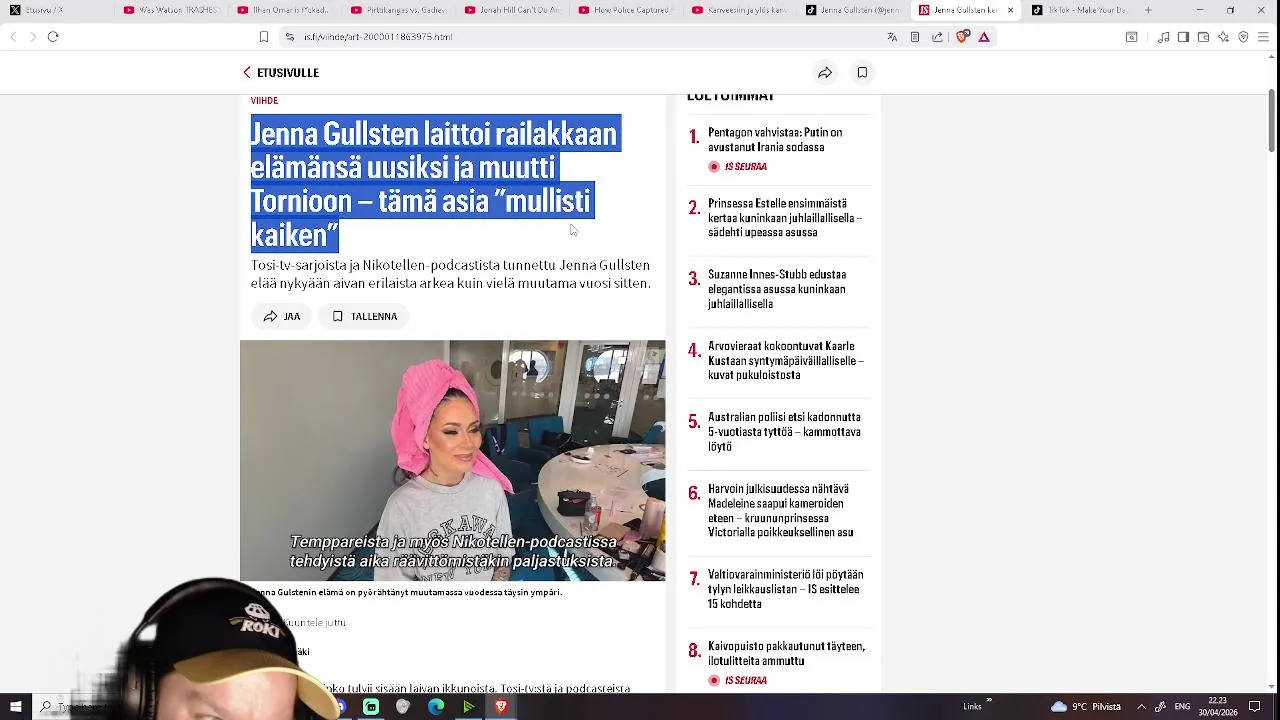Click the highlighted Jenna Gullsten headline
Screen dimensions: 1280x720
point(435,184)
